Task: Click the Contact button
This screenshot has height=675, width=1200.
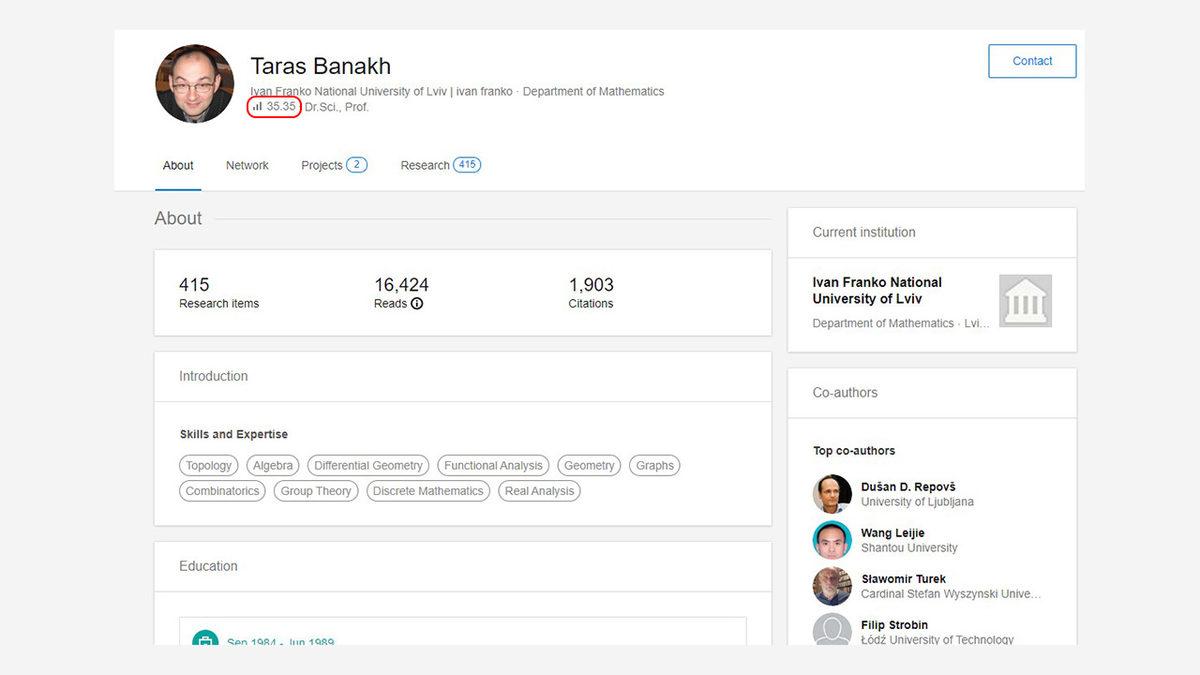Action: coord(1032,61)
